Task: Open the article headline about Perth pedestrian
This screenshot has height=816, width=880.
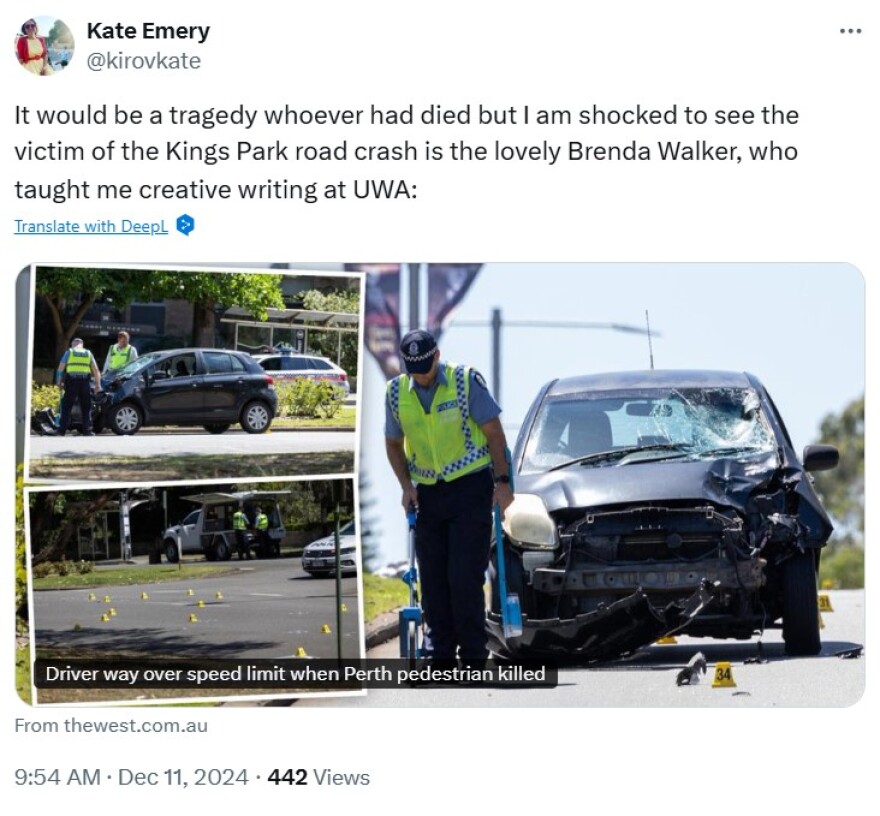Action: coord(295,673)
